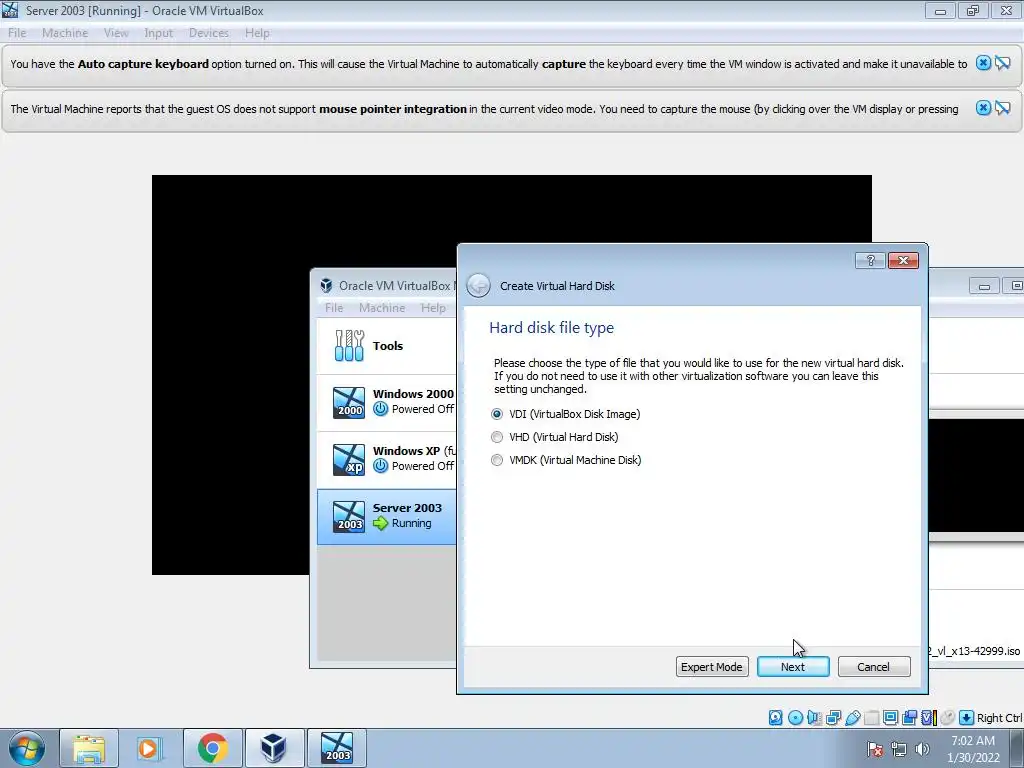Click the virtualization CPU status icon

pyautogui.click(x=928, y=718)
